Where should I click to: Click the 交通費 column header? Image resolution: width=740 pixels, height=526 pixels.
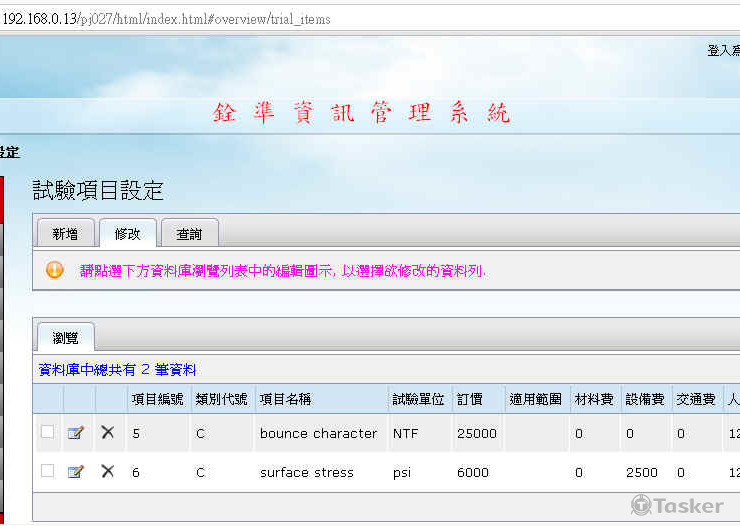tap(696, 400)
